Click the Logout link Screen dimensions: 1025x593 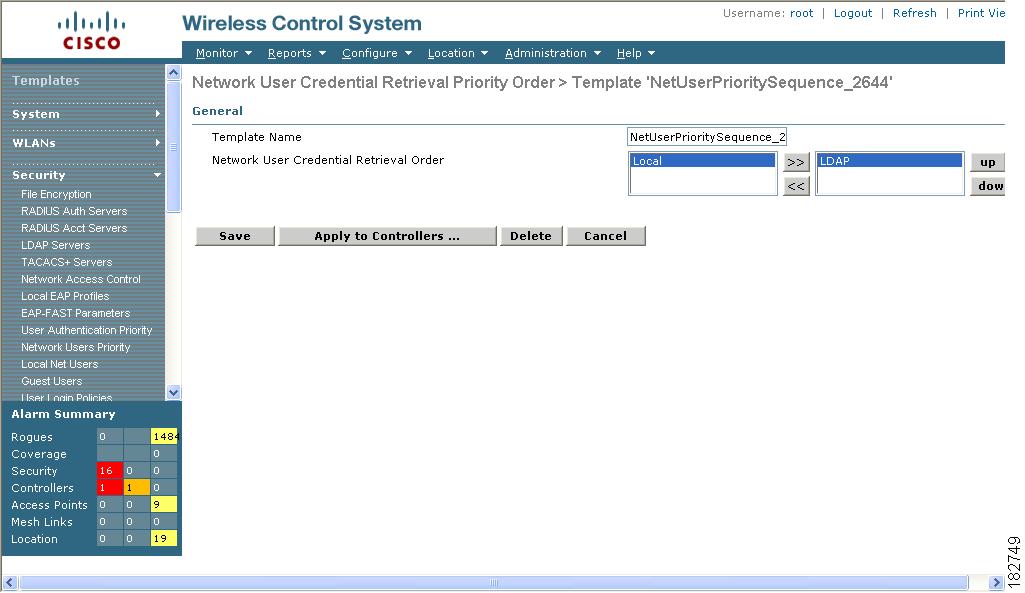[x=852, y=13]
